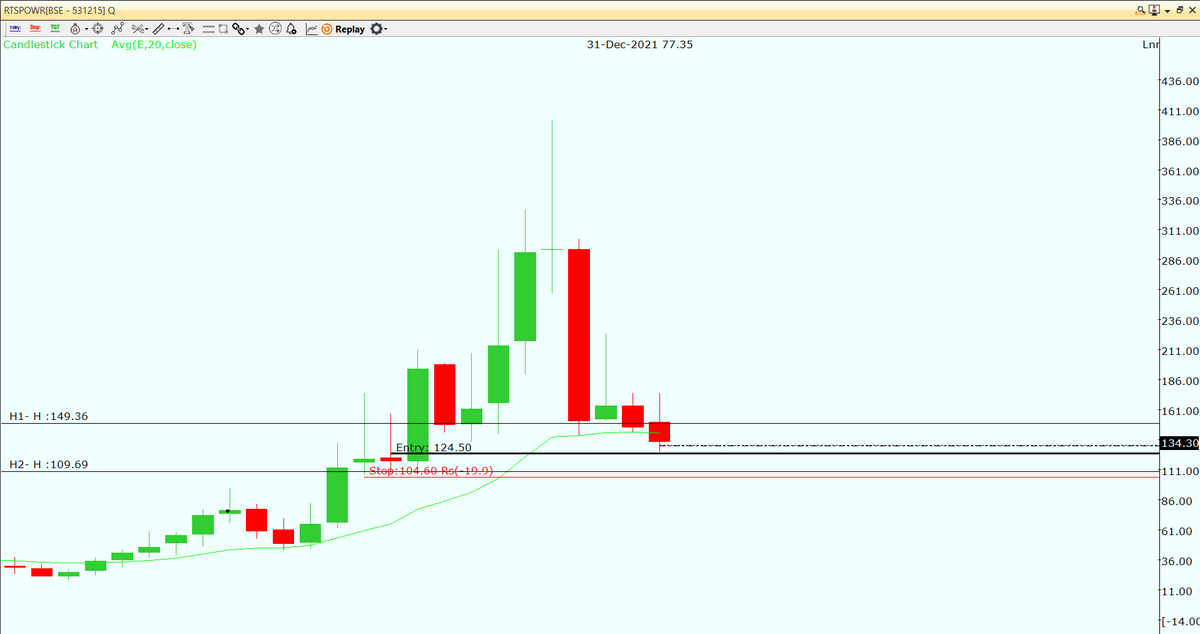Click the Avg(E,20,close) indicator label
The image size is (1200, 634).
point(154,44)
